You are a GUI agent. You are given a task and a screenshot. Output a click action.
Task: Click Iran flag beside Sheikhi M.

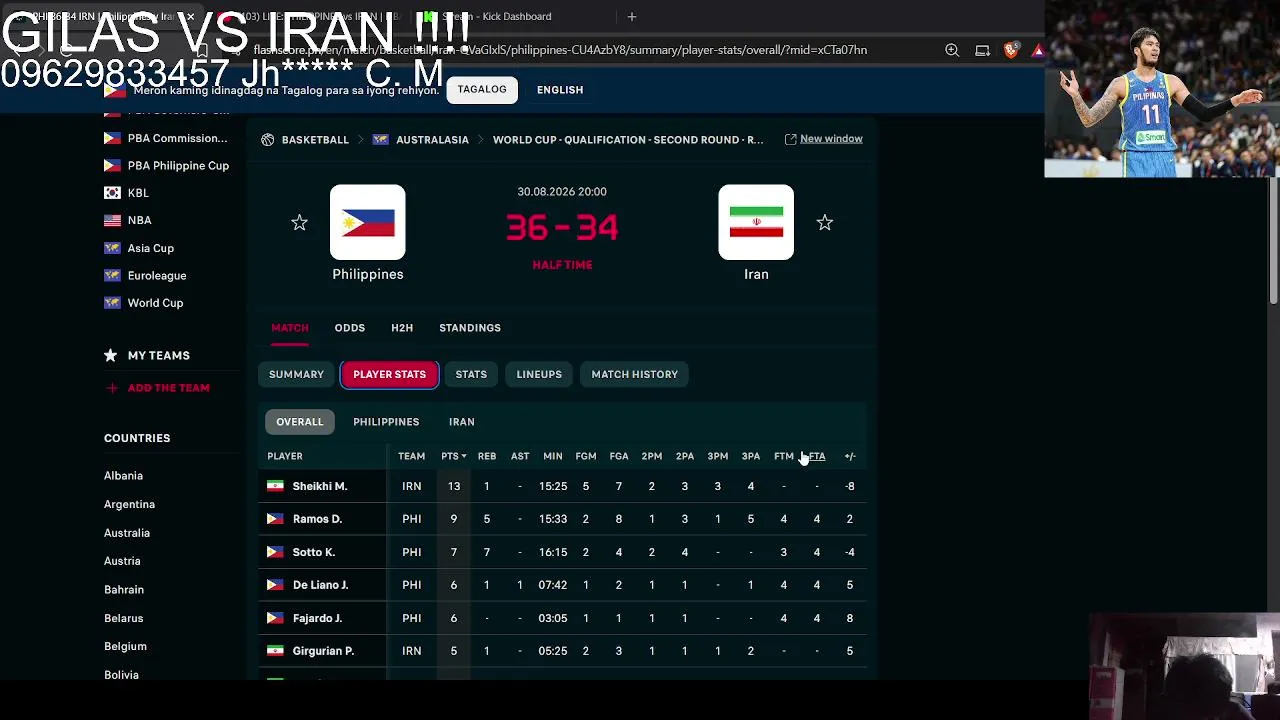point(275,486)
